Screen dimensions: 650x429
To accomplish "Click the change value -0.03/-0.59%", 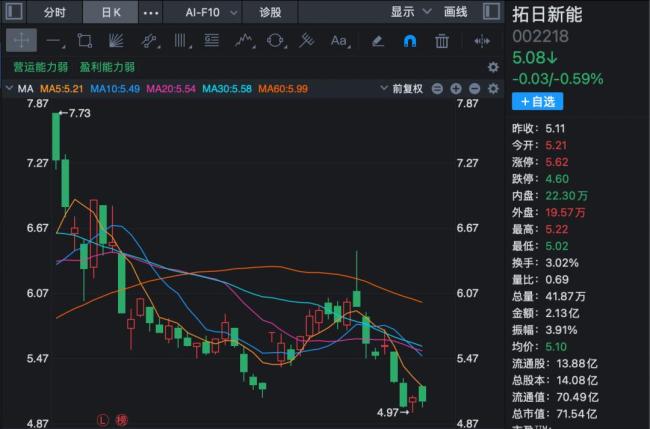I will [x=558, y=79].
